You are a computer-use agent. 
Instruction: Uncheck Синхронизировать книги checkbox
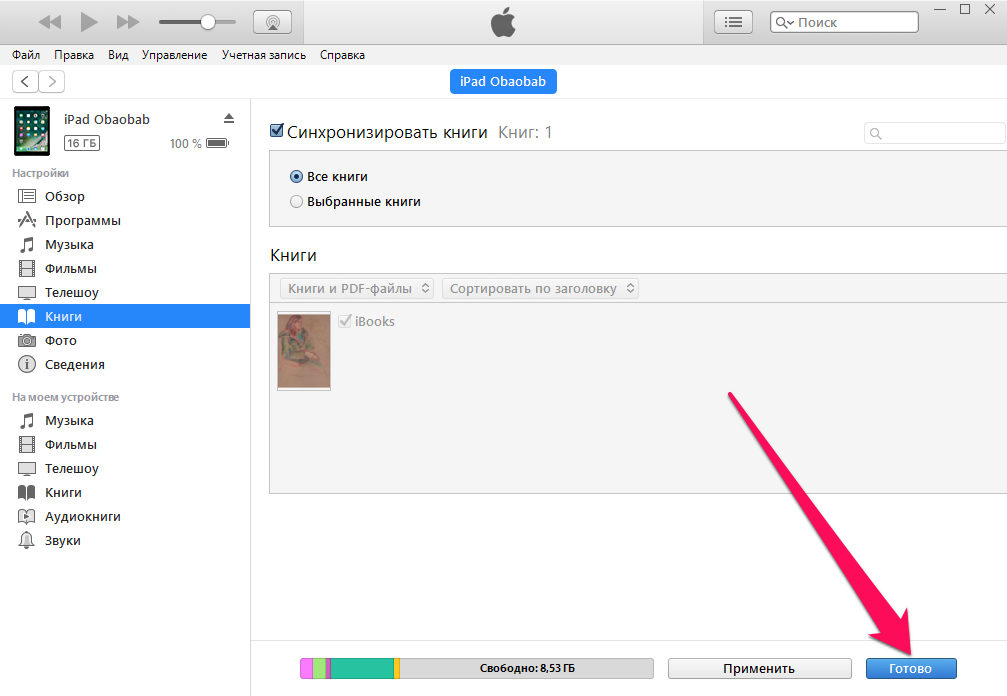tap(277, 131)
